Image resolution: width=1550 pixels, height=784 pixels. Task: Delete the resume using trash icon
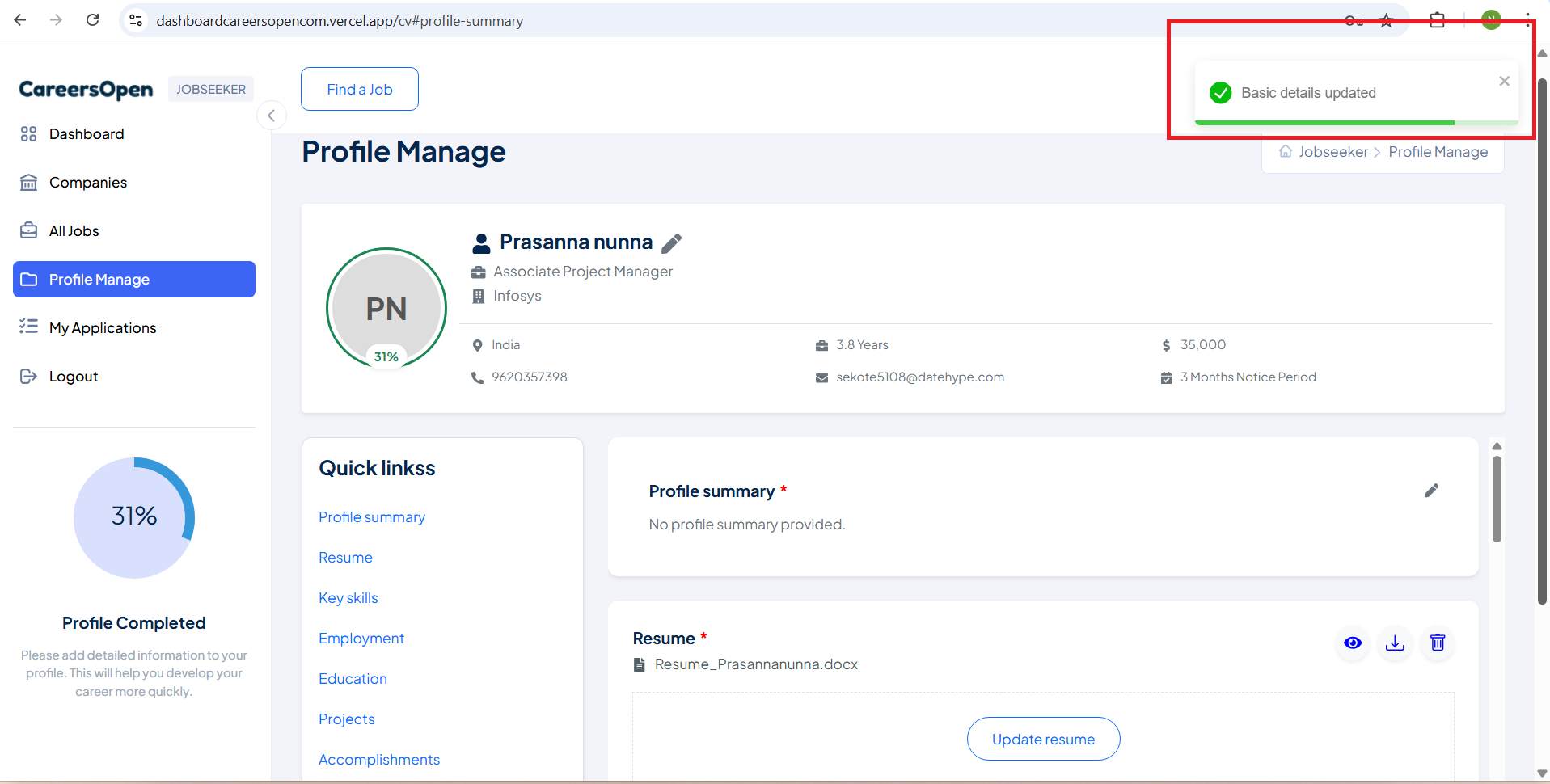pyautogui.click(x=1437, y=643)
